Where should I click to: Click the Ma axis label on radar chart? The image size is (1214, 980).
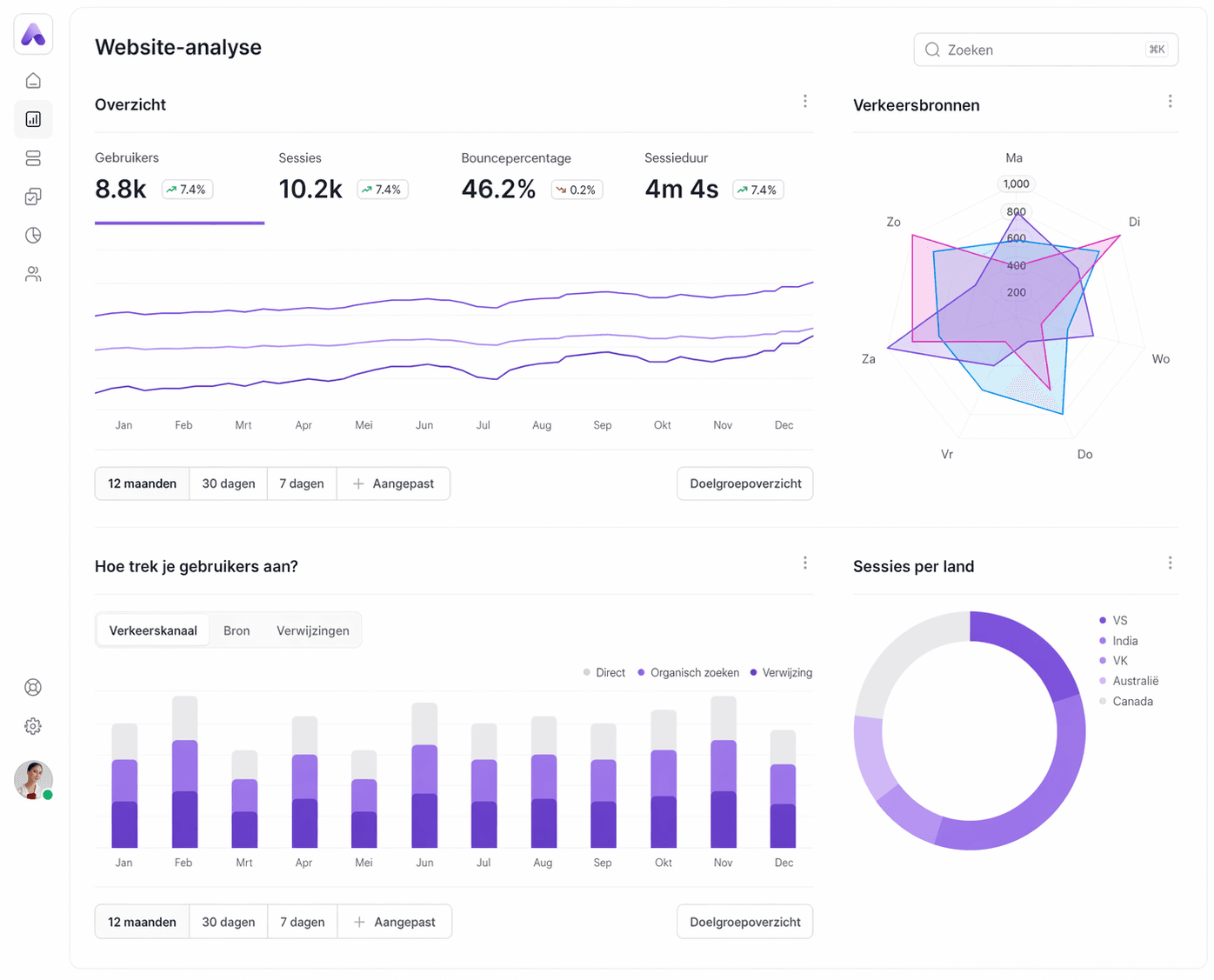pos(1014,158)
